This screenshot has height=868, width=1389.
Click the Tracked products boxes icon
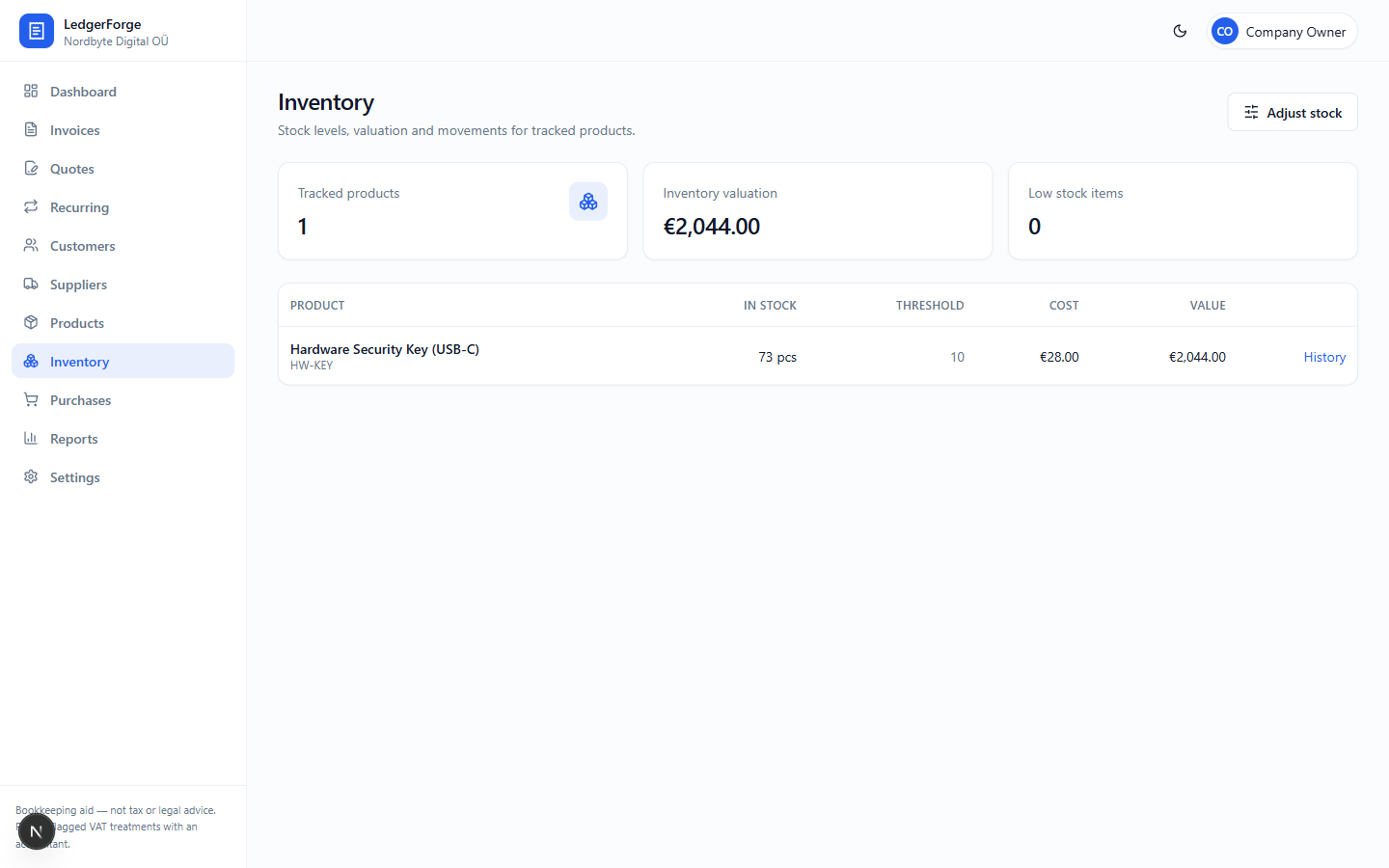tap(588, 202)
